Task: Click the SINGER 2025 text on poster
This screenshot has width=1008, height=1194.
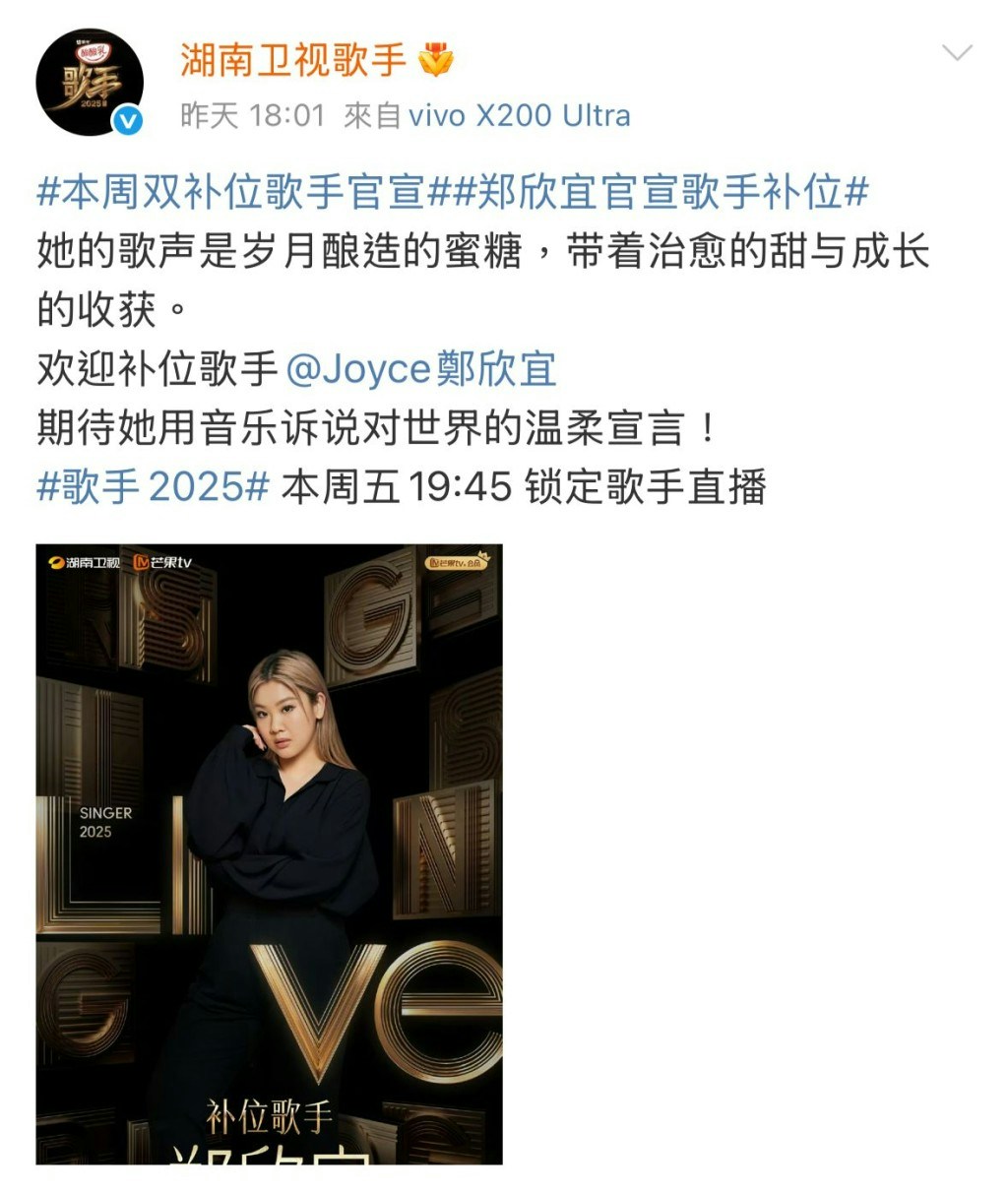Action: [x=105, y=822]
